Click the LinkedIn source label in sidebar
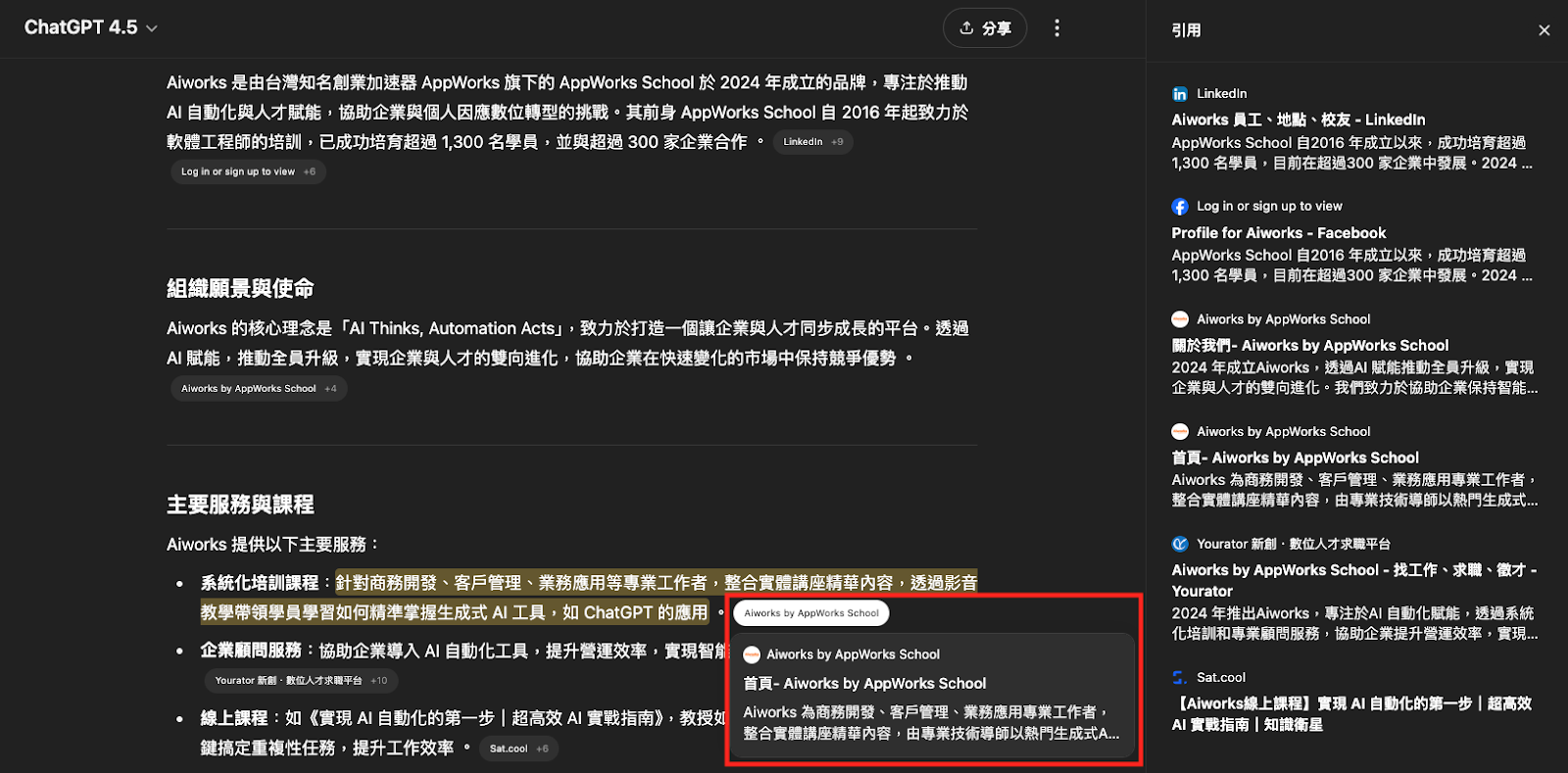 1222,94
